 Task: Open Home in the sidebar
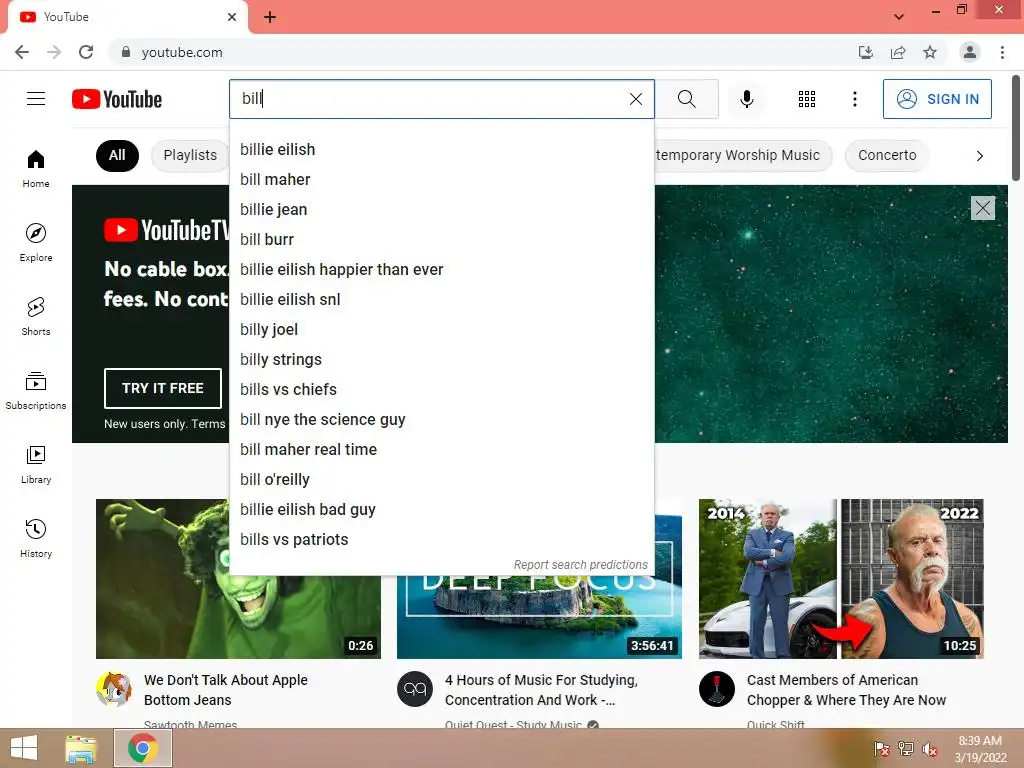pyautogui.click(x=36, y=168)
